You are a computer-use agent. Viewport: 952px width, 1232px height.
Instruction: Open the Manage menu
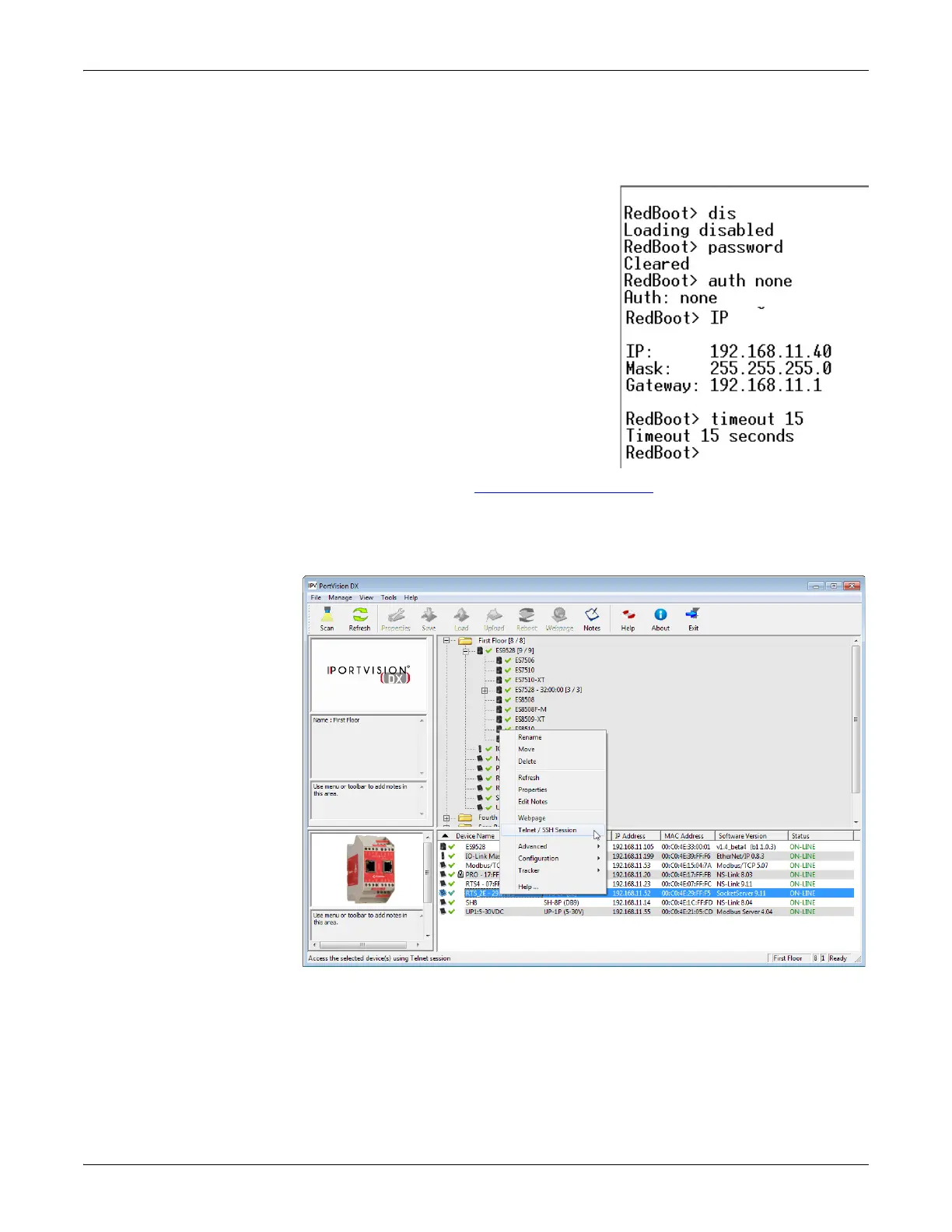coord(340,597)
